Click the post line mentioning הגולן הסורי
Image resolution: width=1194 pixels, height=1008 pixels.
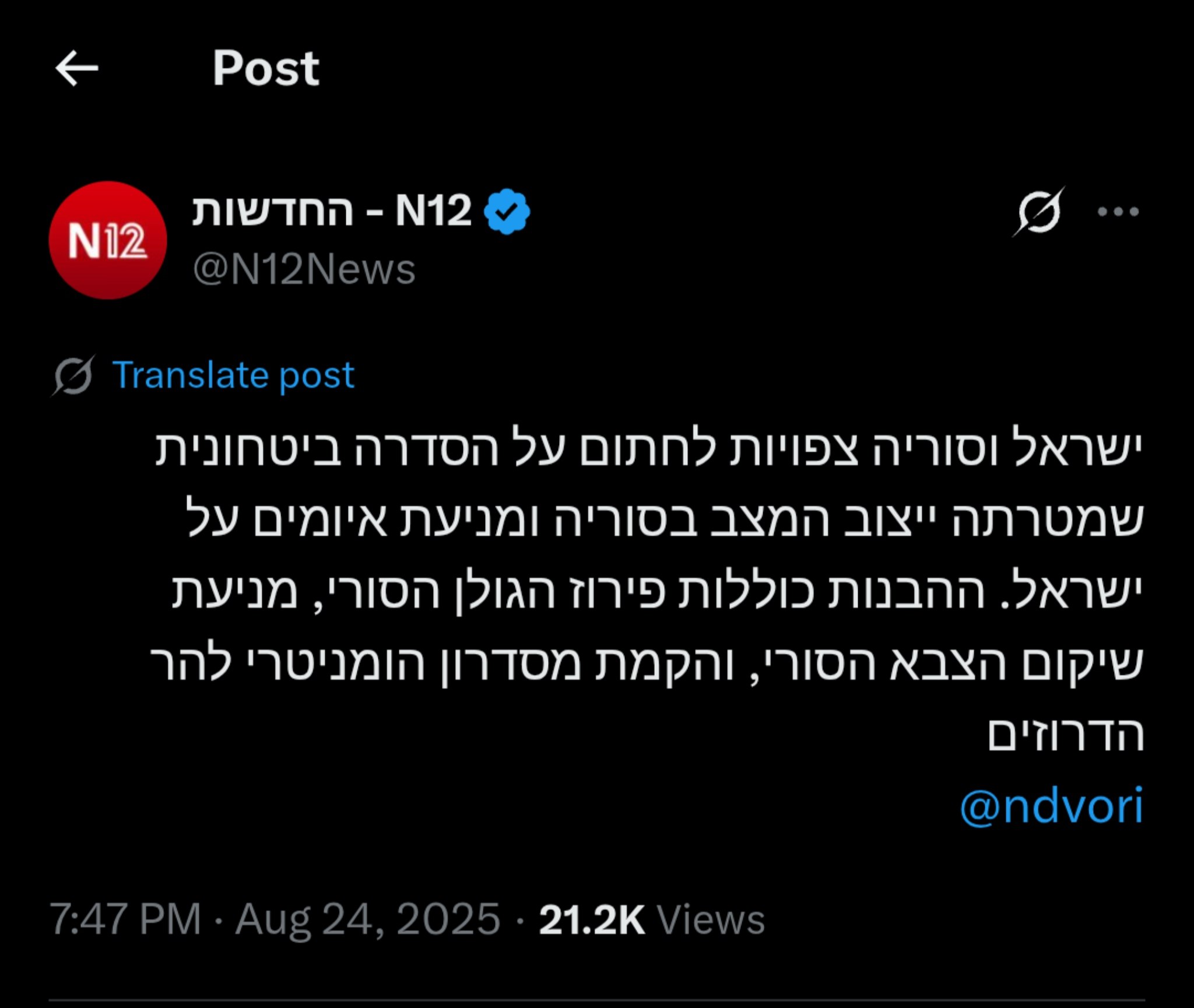pyautogui.click(x=656, y=592)
